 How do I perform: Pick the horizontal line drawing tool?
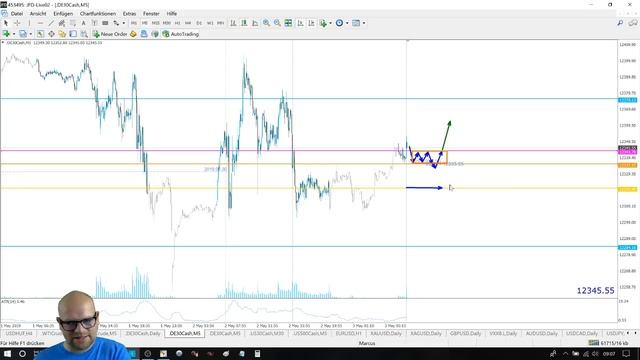(40, 23)
